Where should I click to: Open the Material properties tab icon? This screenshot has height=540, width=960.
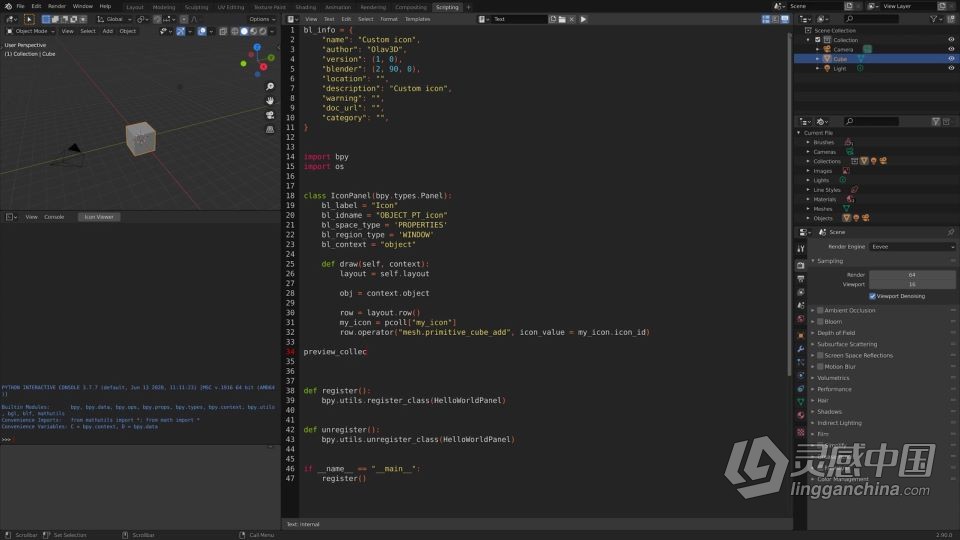pyautogui.click(x=800, y=415)
